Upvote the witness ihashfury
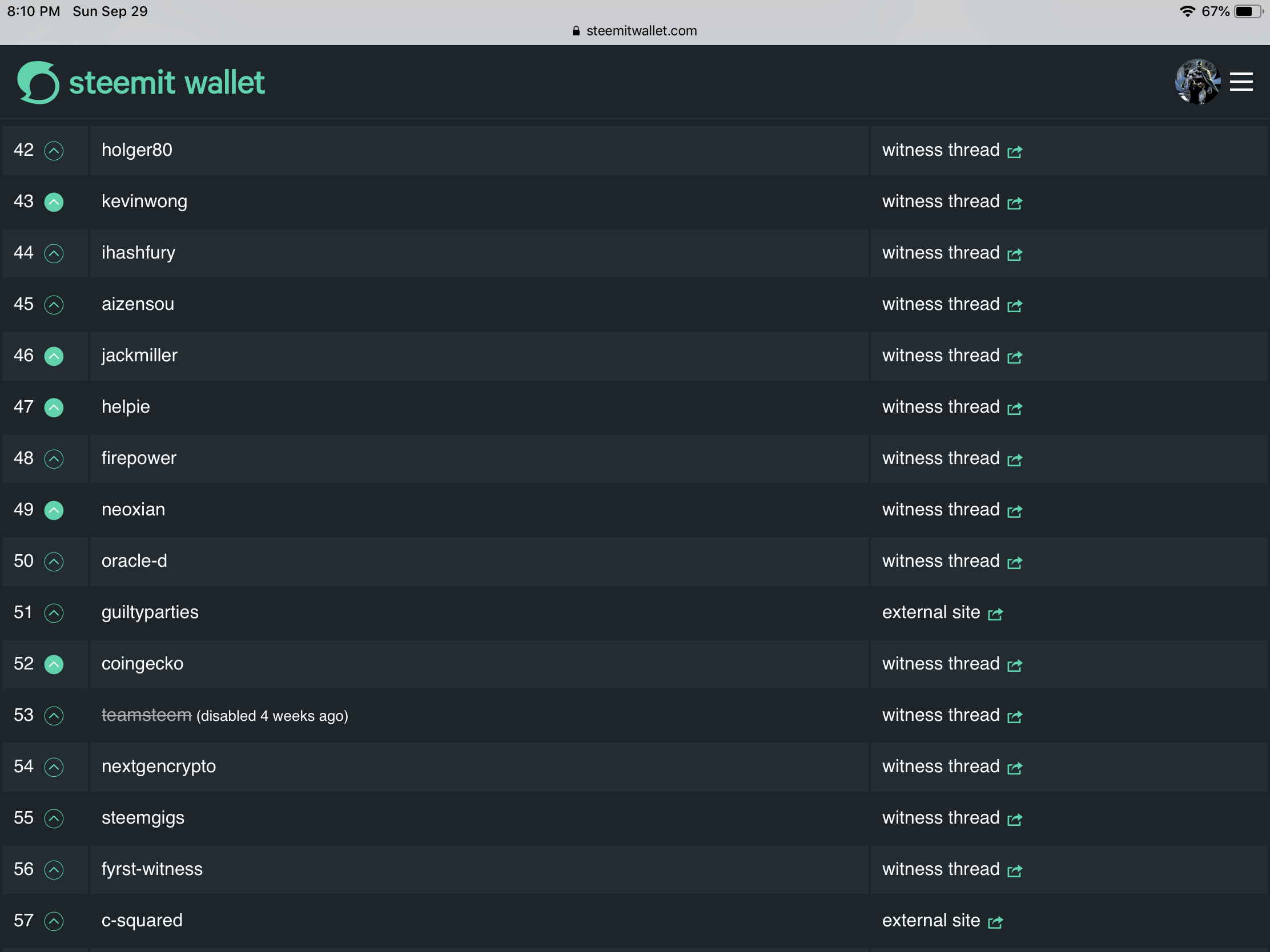1270x952 pixels. (54, 253)
